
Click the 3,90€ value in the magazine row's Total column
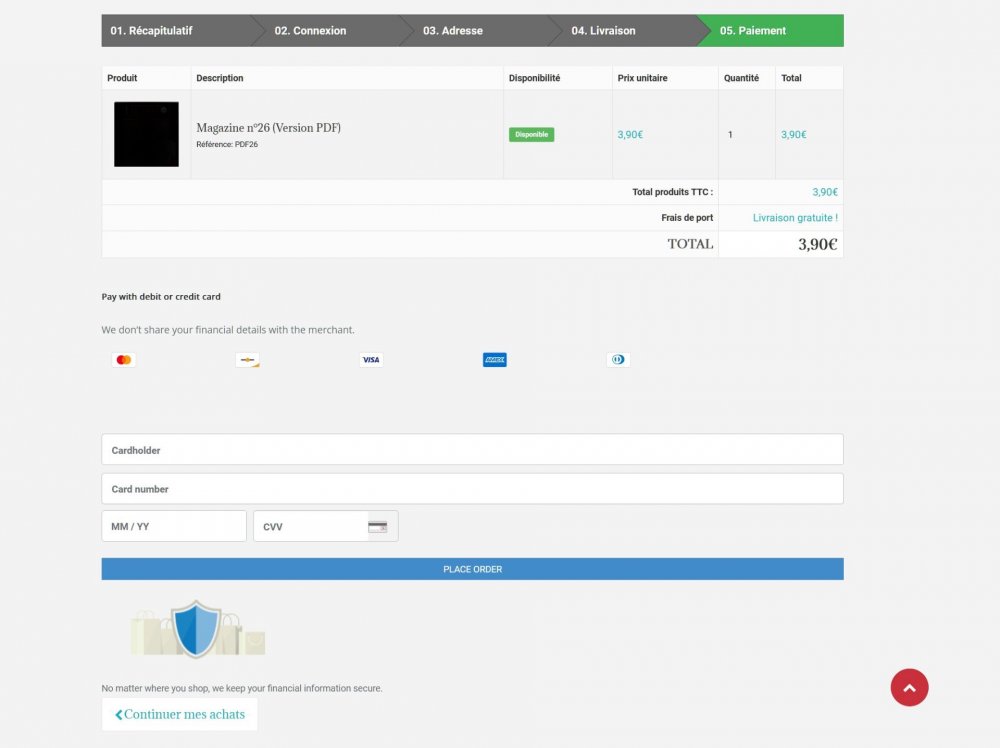coord(793,135)
